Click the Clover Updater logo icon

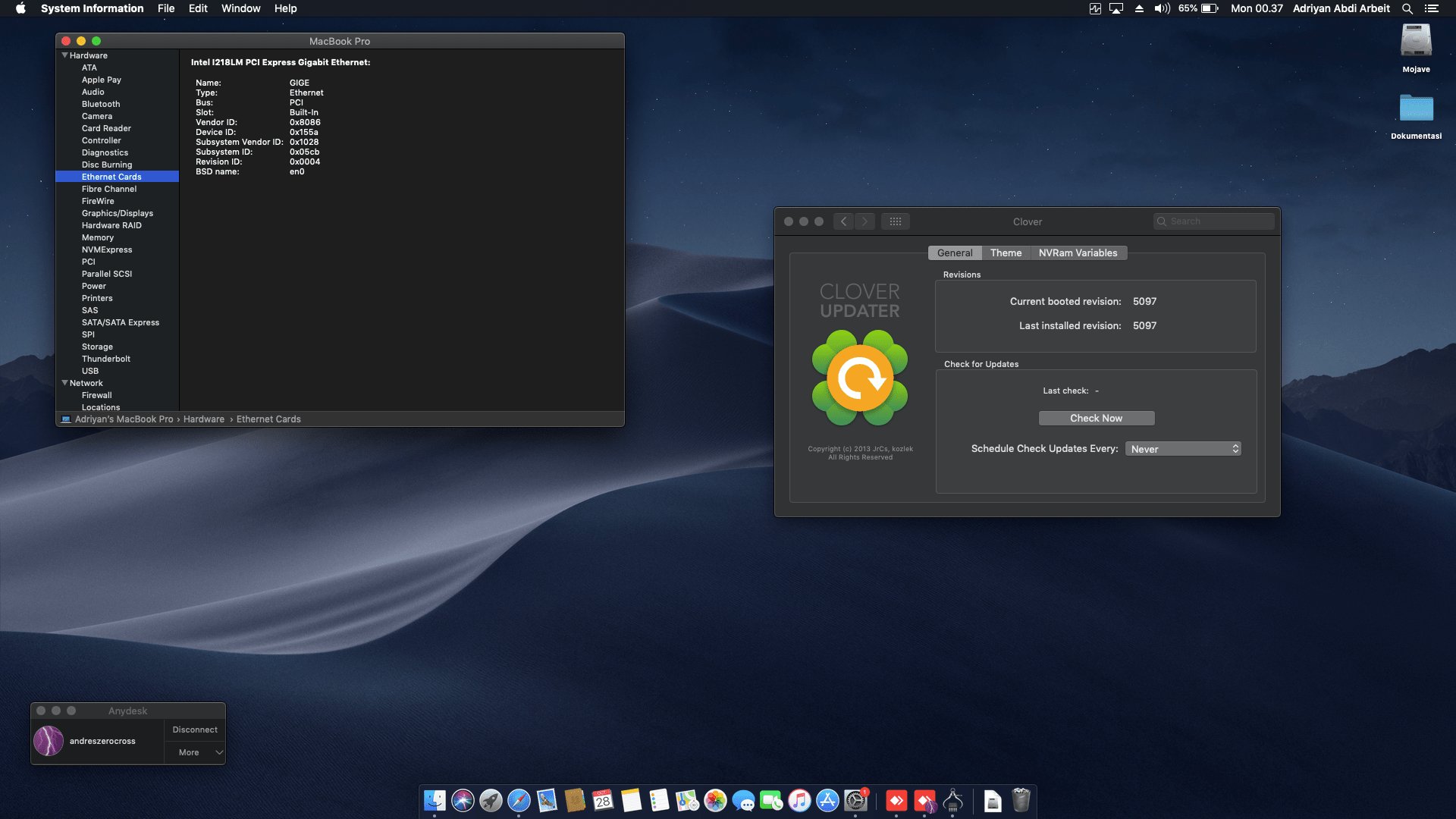860,378
